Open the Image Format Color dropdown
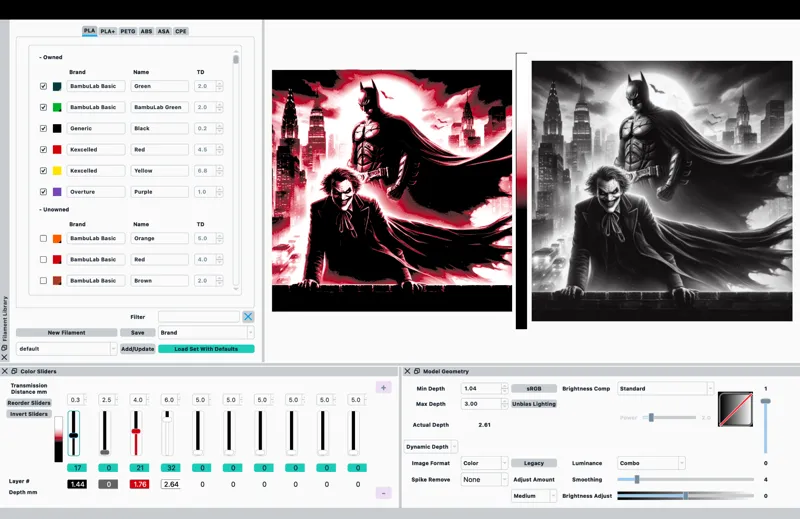The image size is (800, 519). (484, 463)
